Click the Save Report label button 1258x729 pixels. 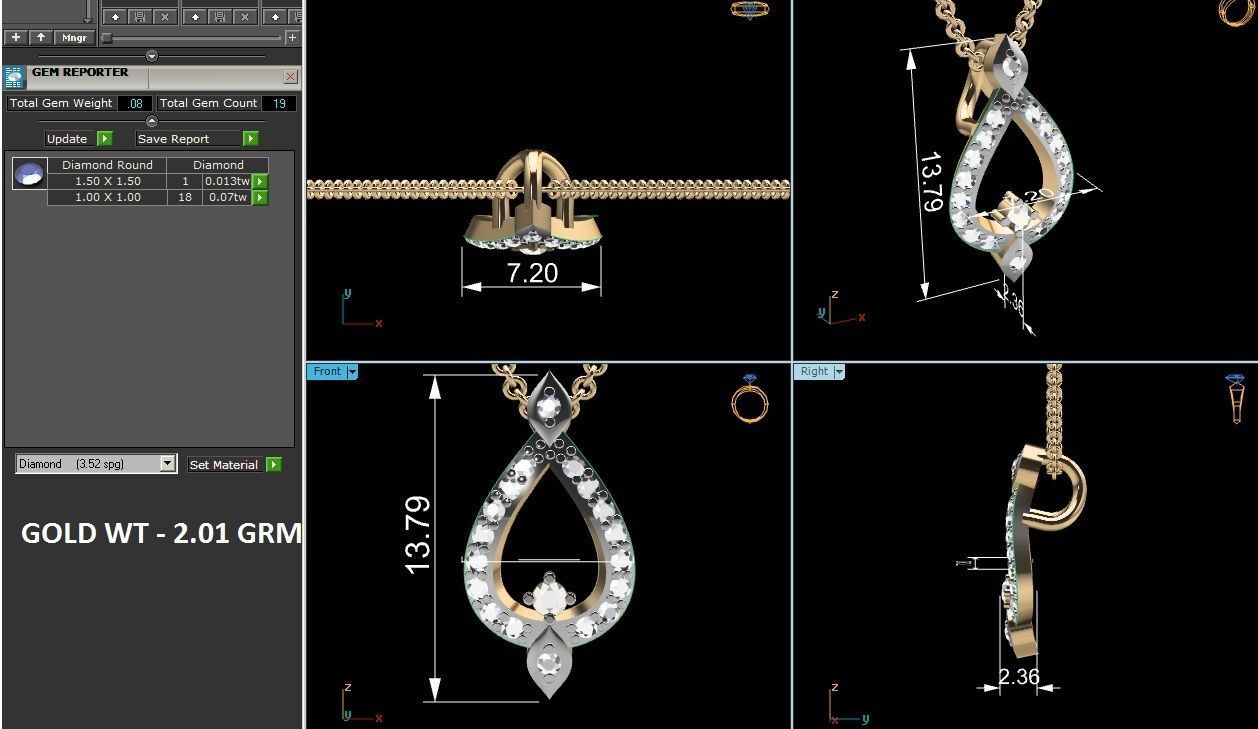188,139
